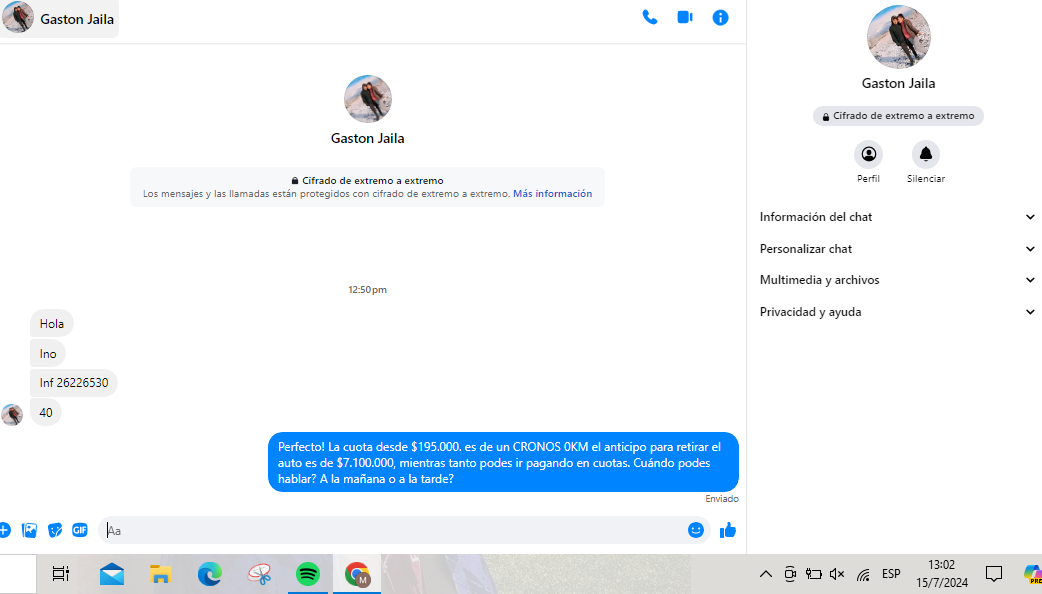
Task: Open emoji picker in message box
Action: tap(696, 530)
